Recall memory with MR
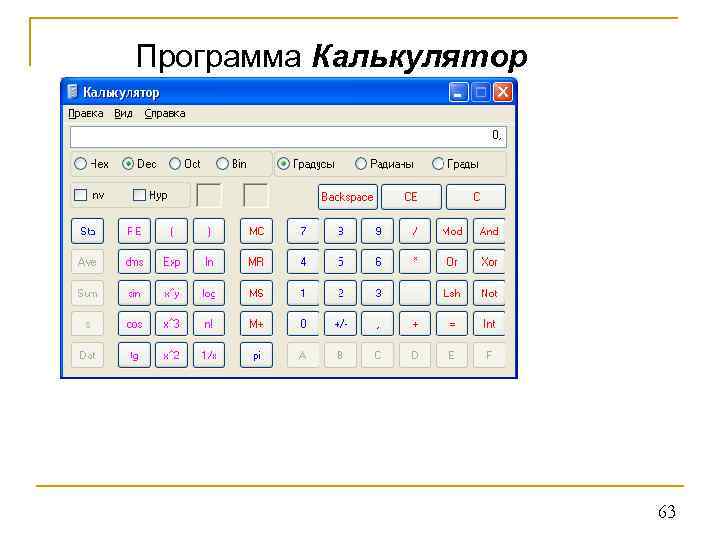 click(256, 262)
